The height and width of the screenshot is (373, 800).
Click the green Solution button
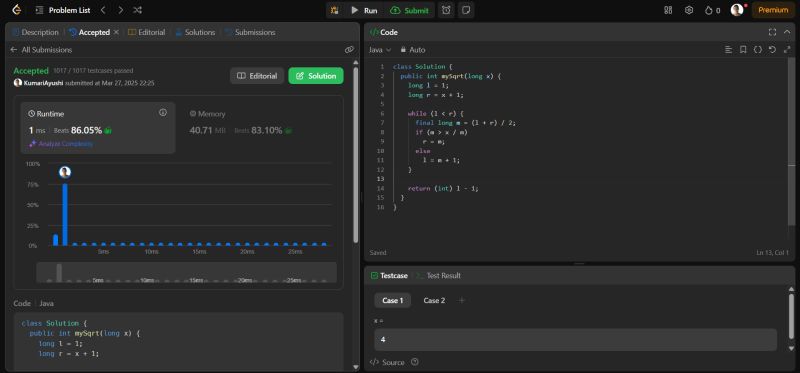pyautogui.click(x=316, y=76)
